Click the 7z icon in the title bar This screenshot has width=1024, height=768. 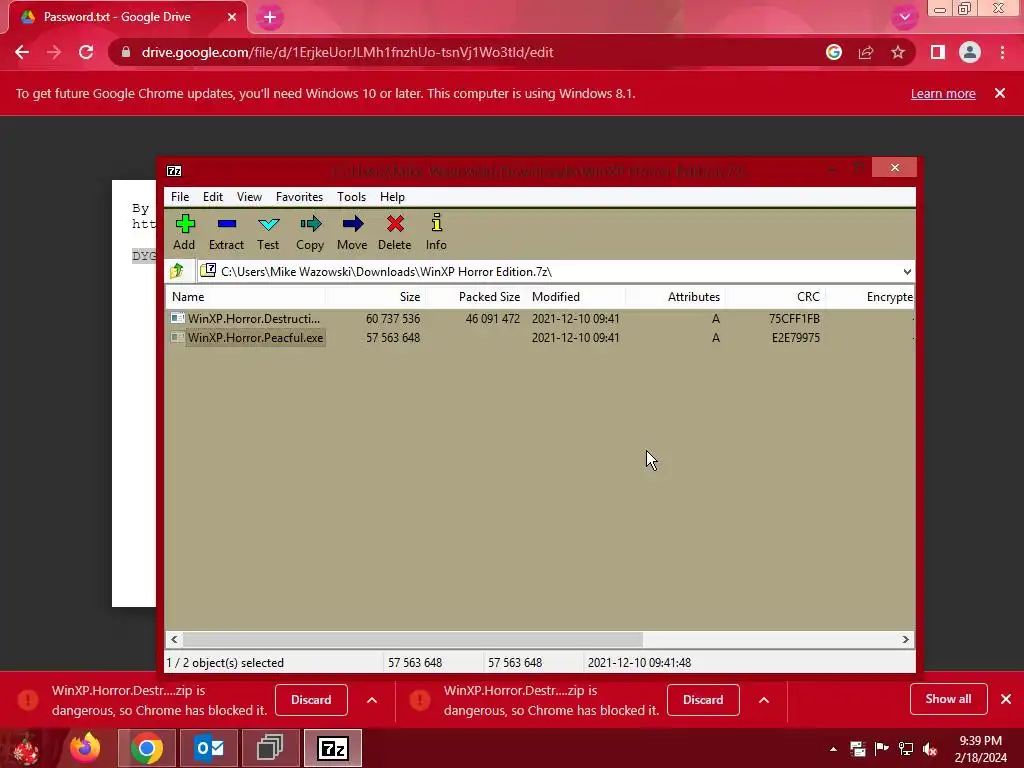pos(174,171)
